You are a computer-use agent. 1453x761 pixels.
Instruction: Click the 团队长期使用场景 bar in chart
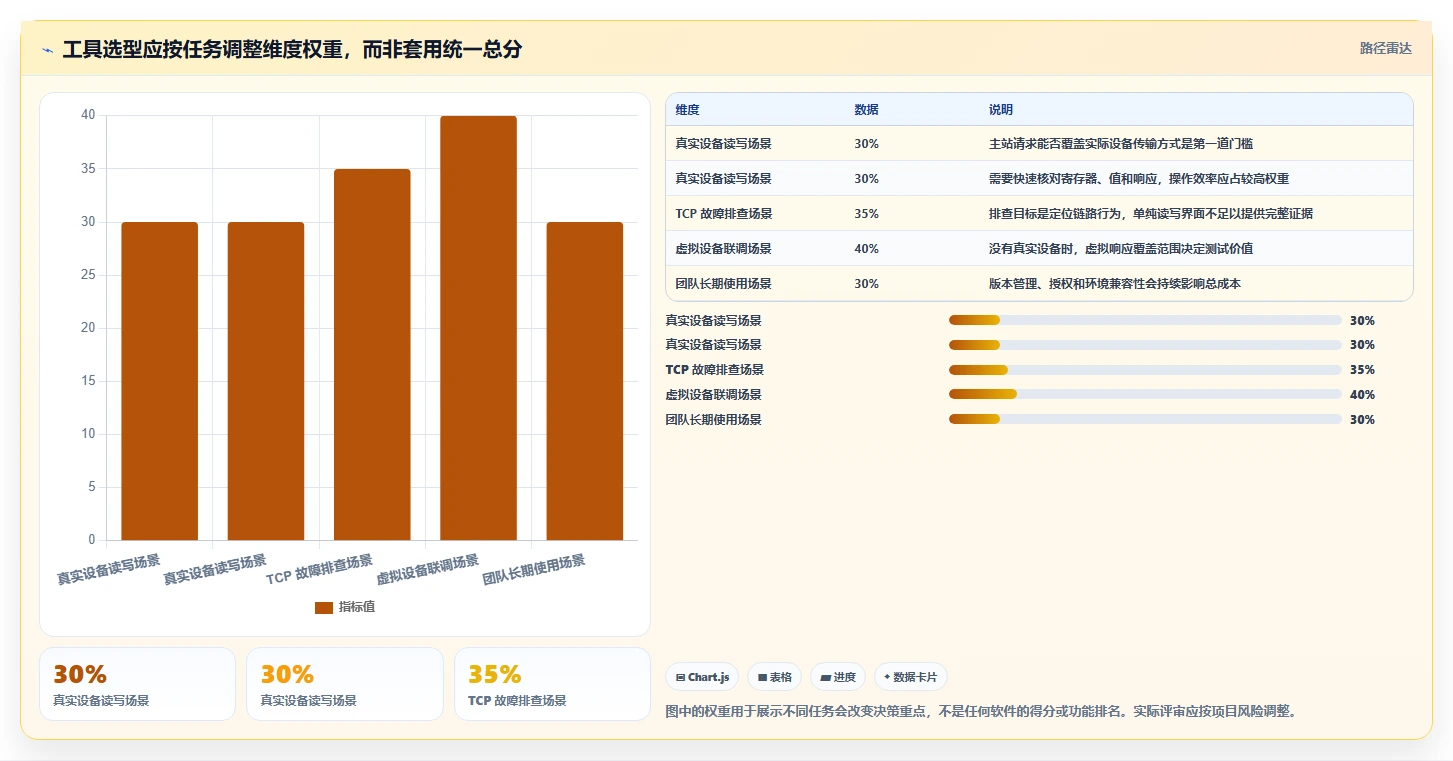[x=584, y=381]
